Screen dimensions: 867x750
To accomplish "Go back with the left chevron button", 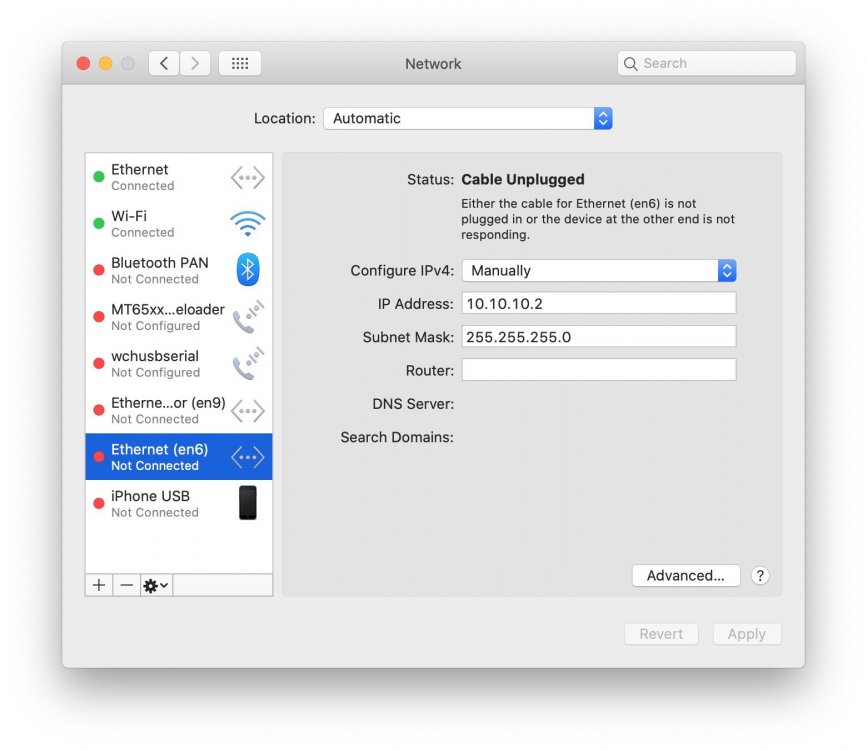I will pos(164,63).
